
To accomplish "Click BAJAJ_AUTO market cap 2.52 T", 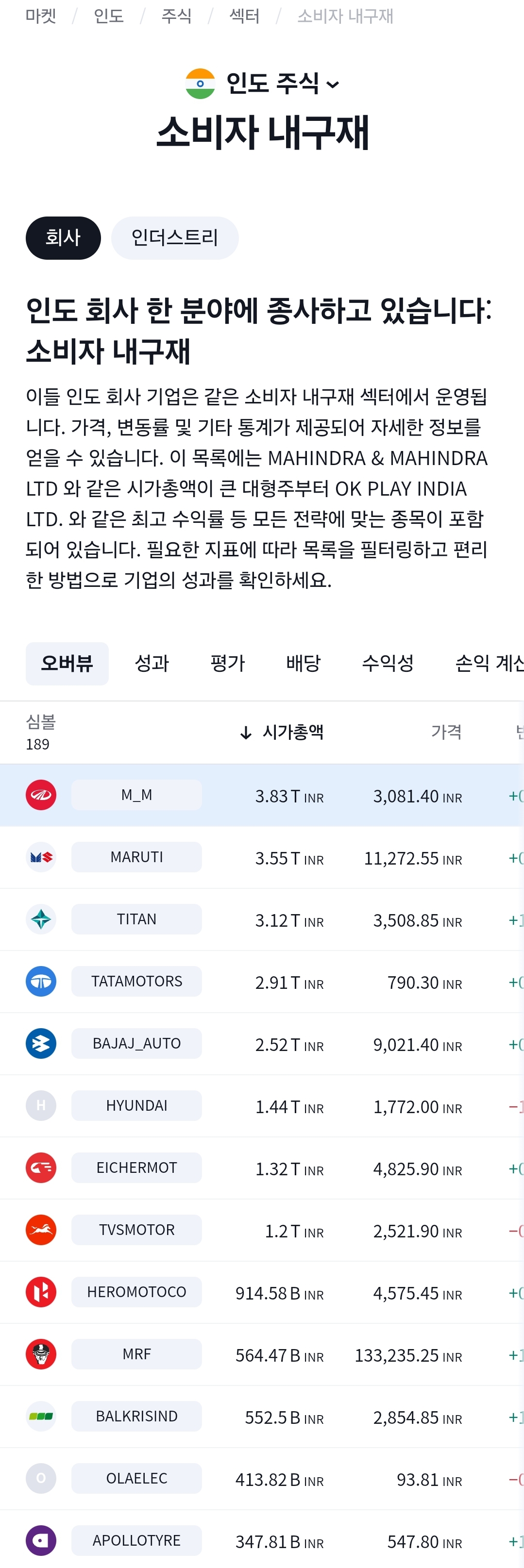I will 289,1045.
